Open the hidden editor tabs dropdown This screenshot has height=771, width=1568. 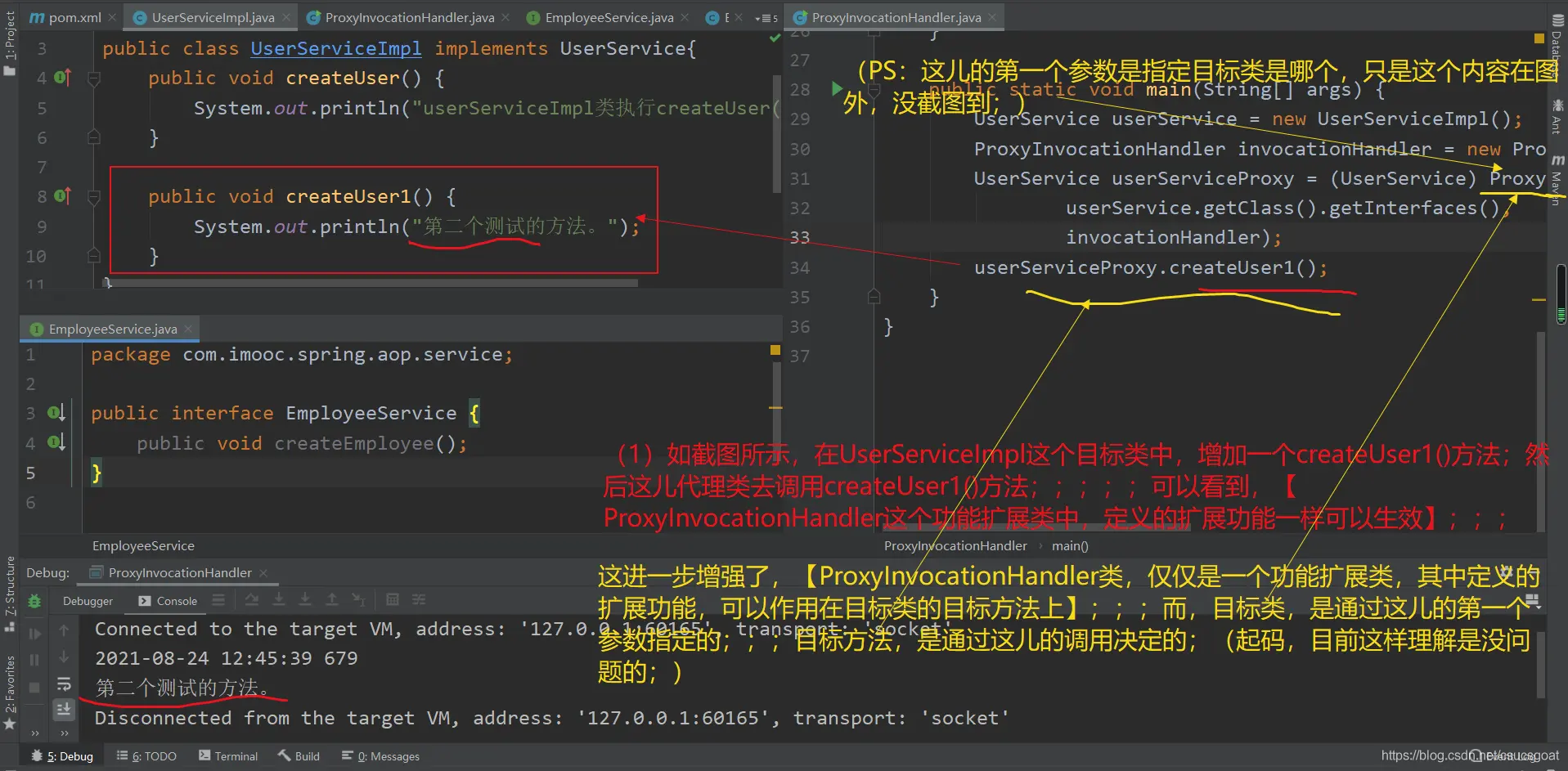(x=766, y=18)
